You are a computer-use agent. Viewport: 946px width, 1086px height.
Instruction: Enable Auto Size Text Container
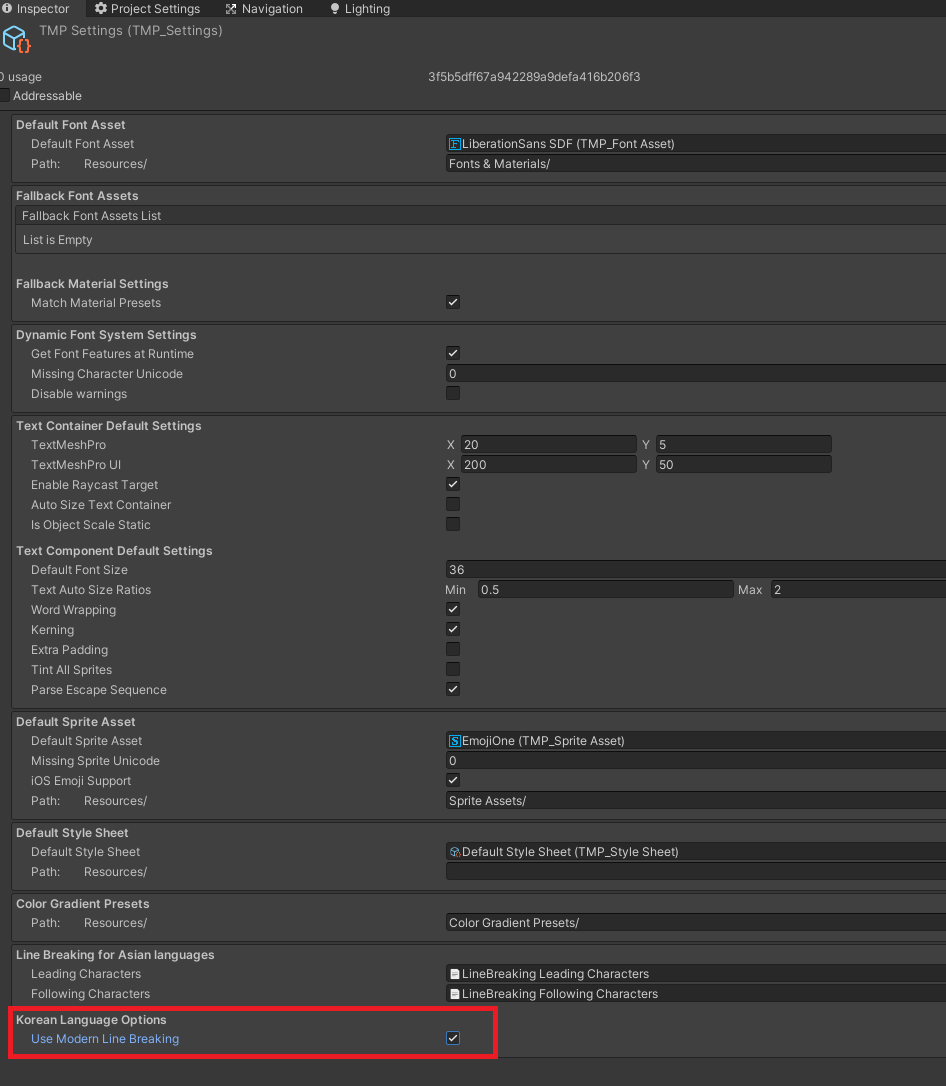[453, 504]
